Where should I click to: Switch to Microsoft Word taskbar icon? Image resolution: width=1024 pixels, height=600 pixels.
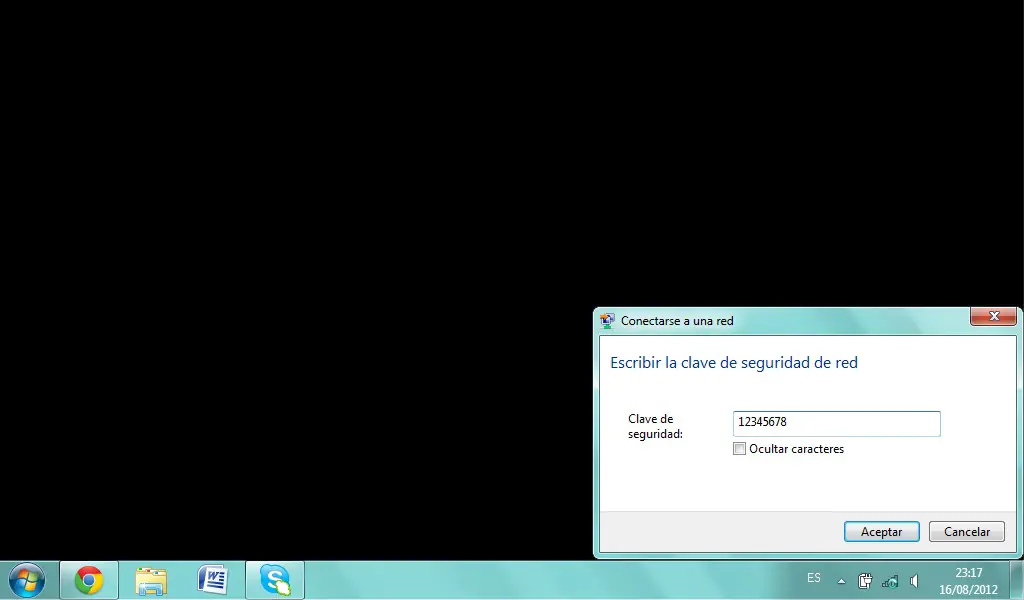[x=213, y=580]
